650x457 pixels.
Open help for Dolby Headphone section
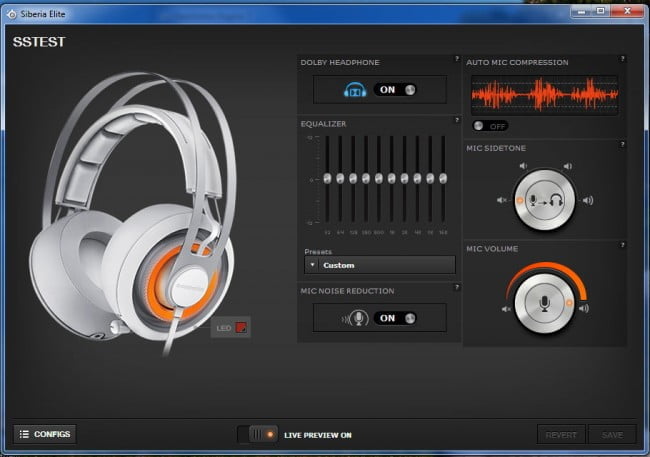[x=457, y=58]
